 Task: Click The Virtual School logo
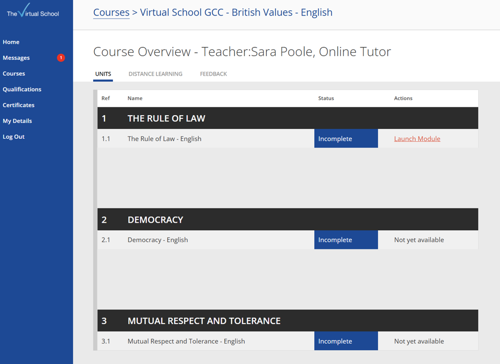click(x=33, y=11)
